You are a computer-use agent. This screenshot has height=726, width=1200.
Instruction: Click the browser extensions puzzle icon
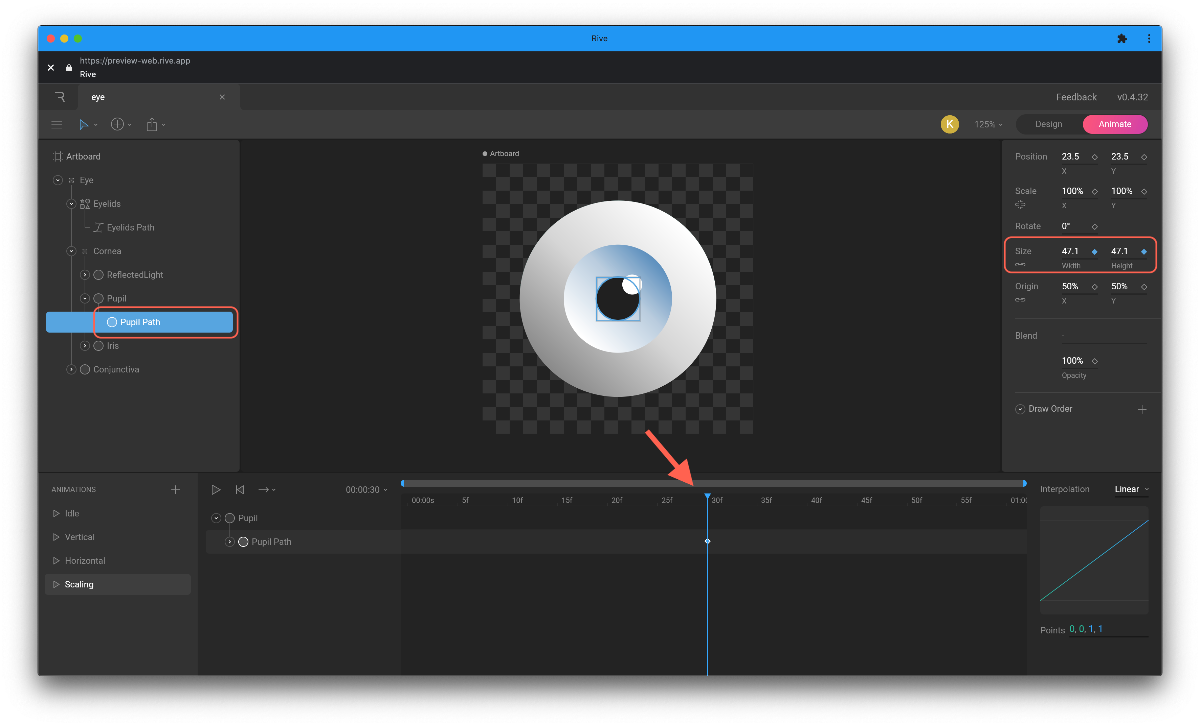(1122, 38)
